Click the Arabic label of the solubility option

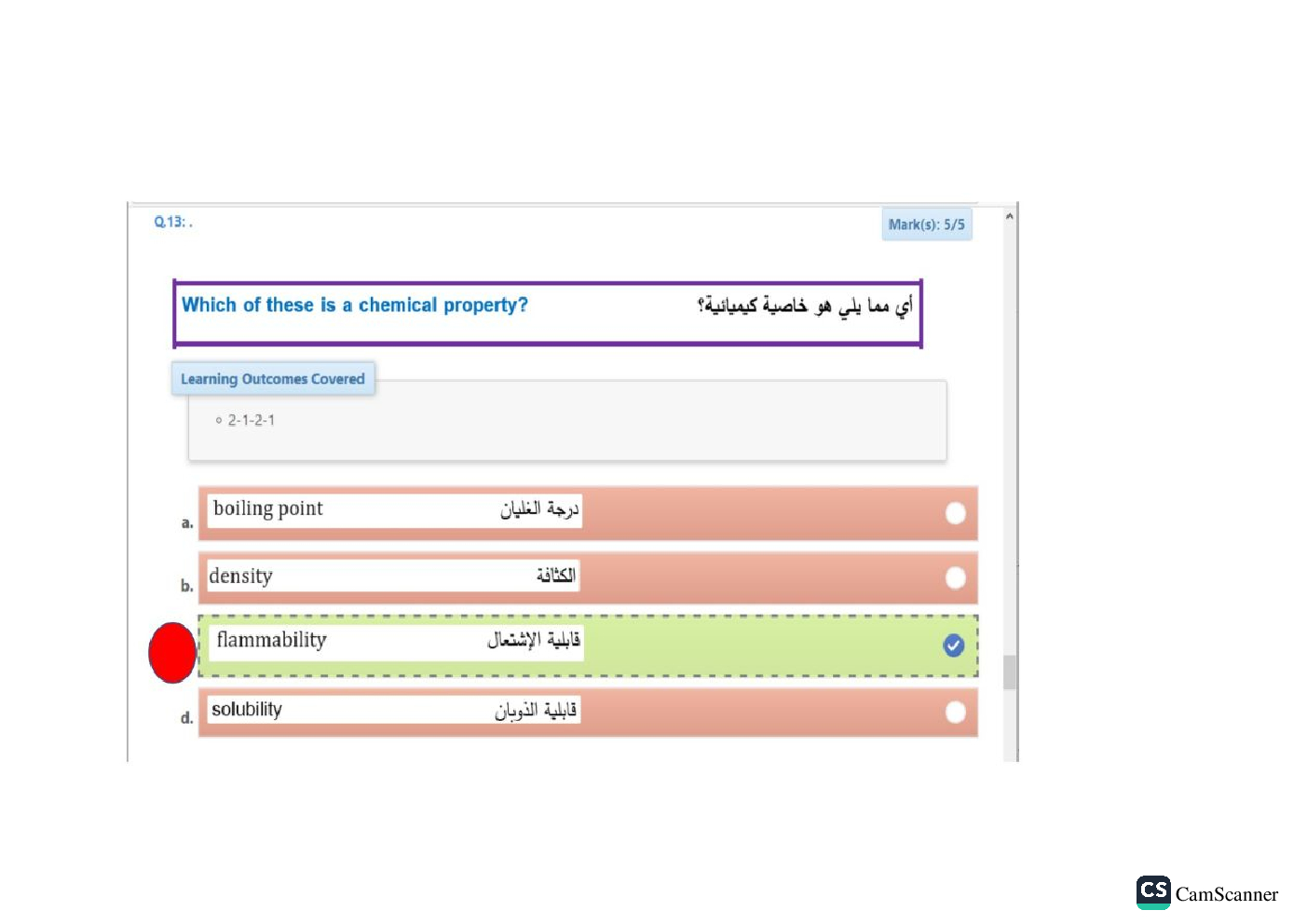pyautogui.click(x=536, y=711)
